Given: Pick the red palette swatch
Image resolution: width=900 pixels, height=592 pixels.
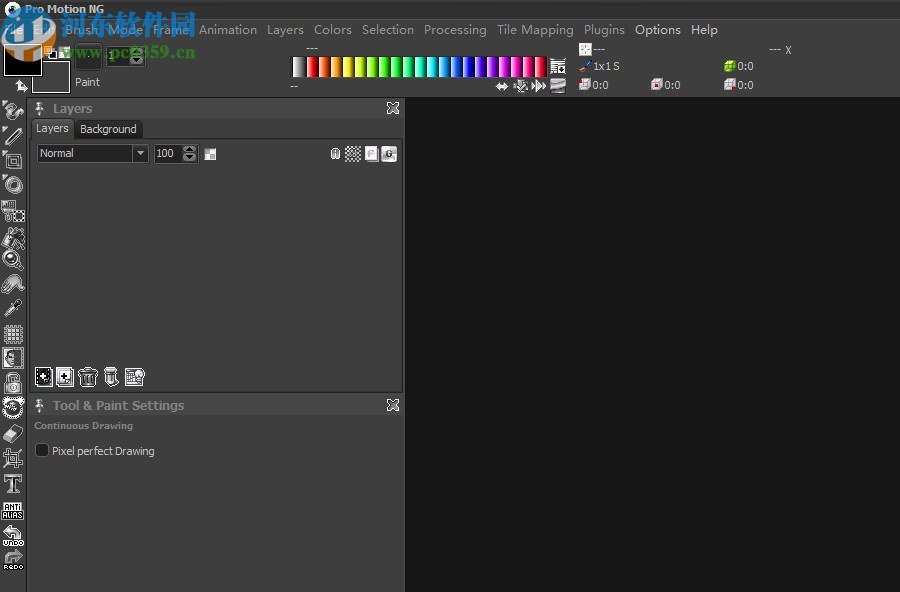Looking at the screenshot, I should pyautogui.click(x=312, y=67).
